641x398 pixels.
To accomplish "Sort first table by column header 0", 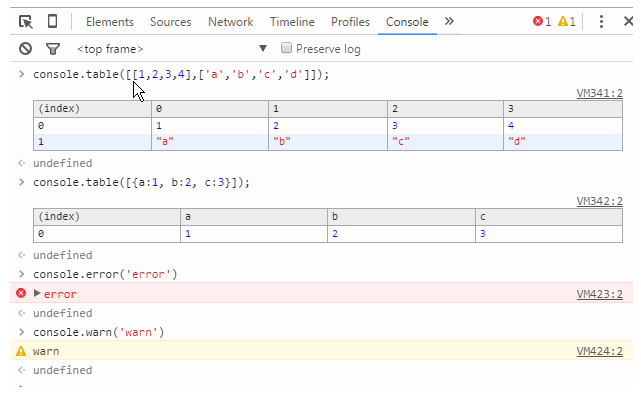I will (210, 109).
